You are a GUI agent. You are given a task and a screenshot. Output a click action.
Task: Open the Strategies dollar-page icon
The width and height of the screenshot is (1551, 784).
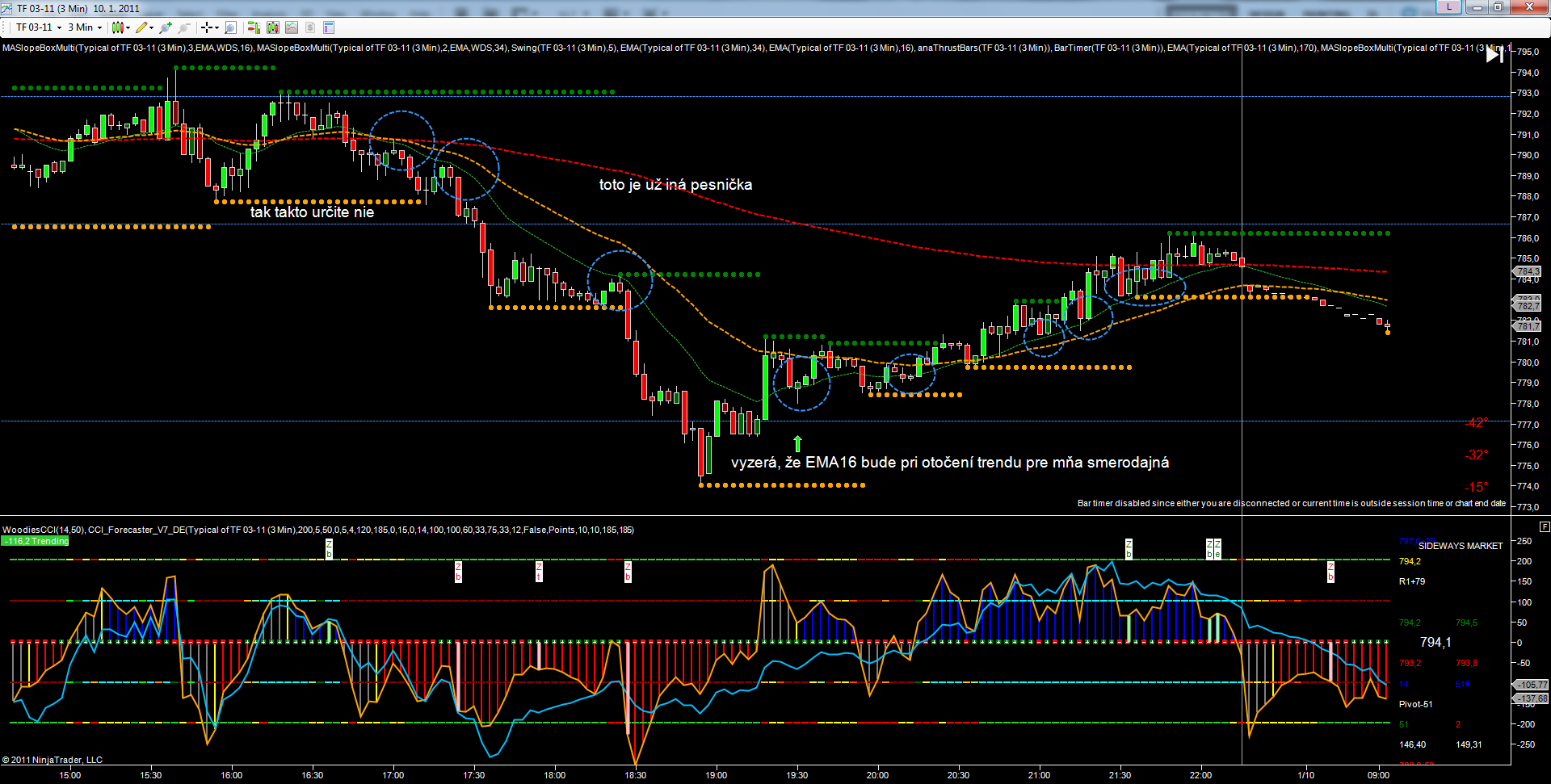click(x=310, y=27)
